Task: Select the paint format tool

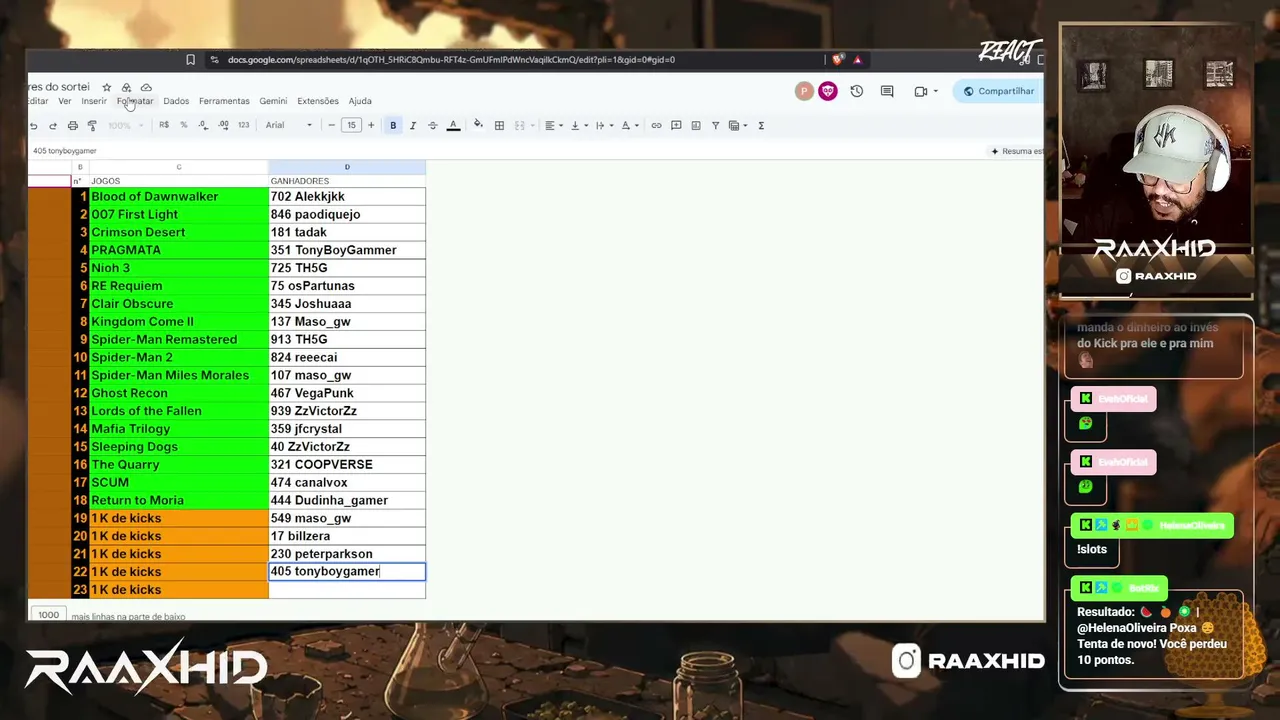Action: coord(92,126)
